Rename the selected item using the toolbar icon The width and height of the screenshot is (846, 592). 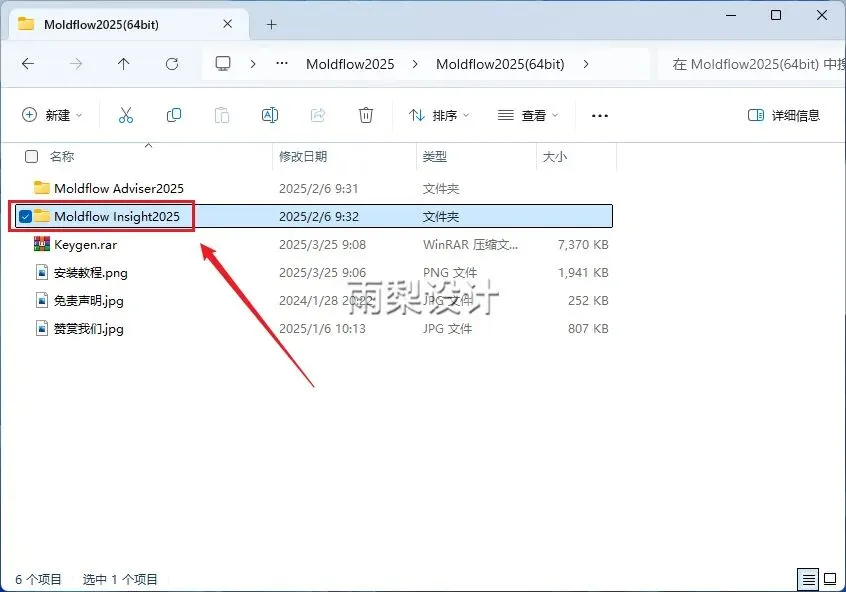pyautogui.click(x=270, y=115)
